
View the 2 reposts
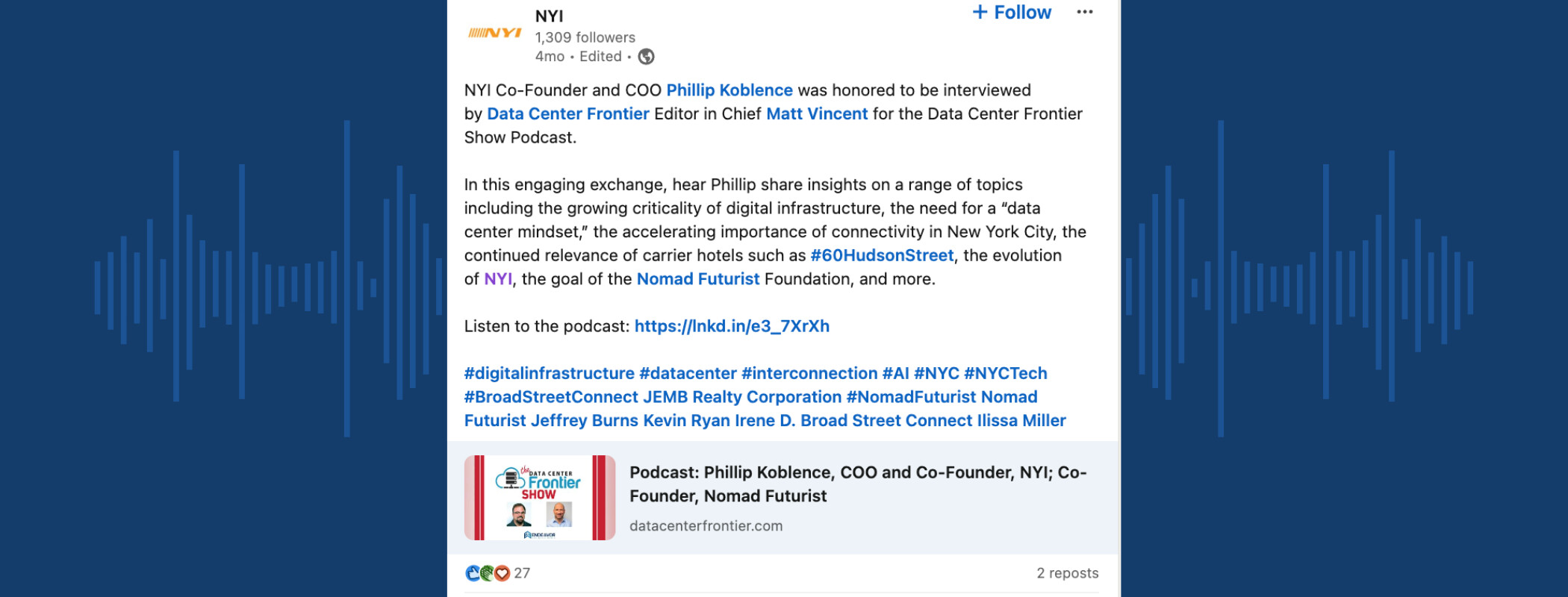[x=1067, y=573]
